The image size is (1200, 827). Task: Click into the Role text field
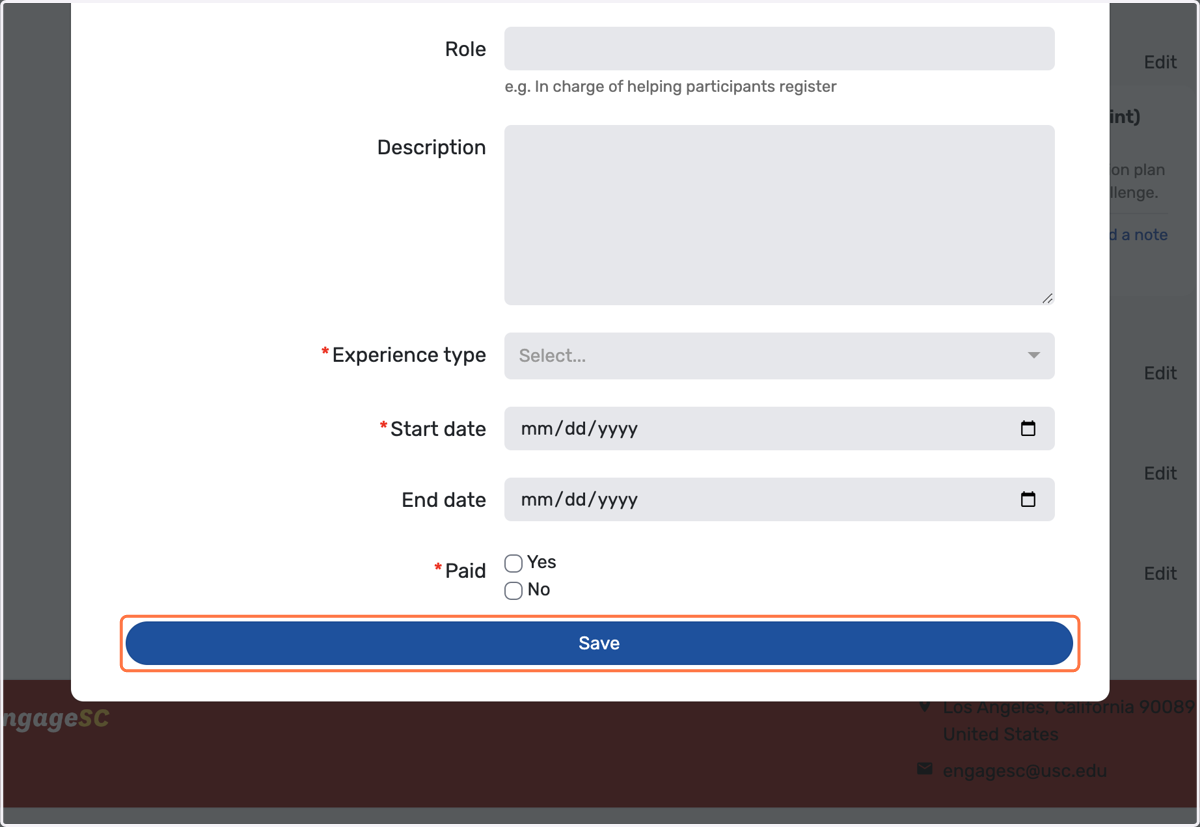[779, 48]
